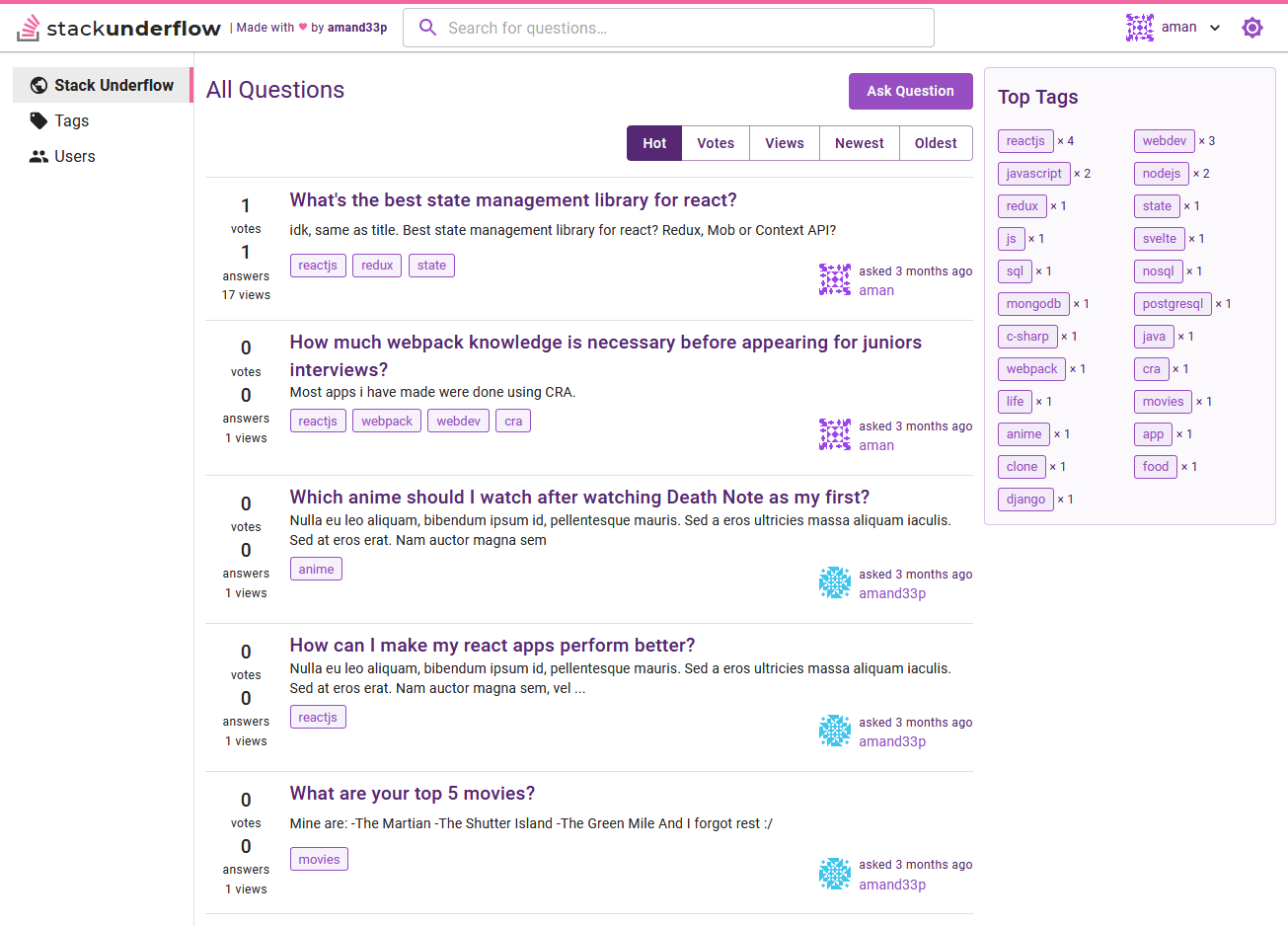Click the Users people icon in the sidebar
1288x926 pixels.
click(x=38, y=156)
